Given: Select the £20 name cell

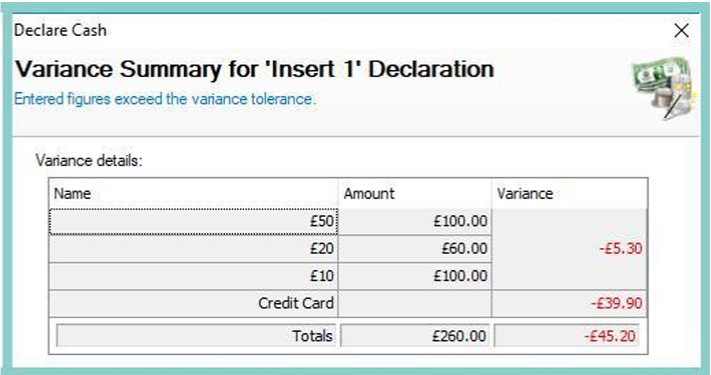Looking at the screenshot, I should (194, 249).
